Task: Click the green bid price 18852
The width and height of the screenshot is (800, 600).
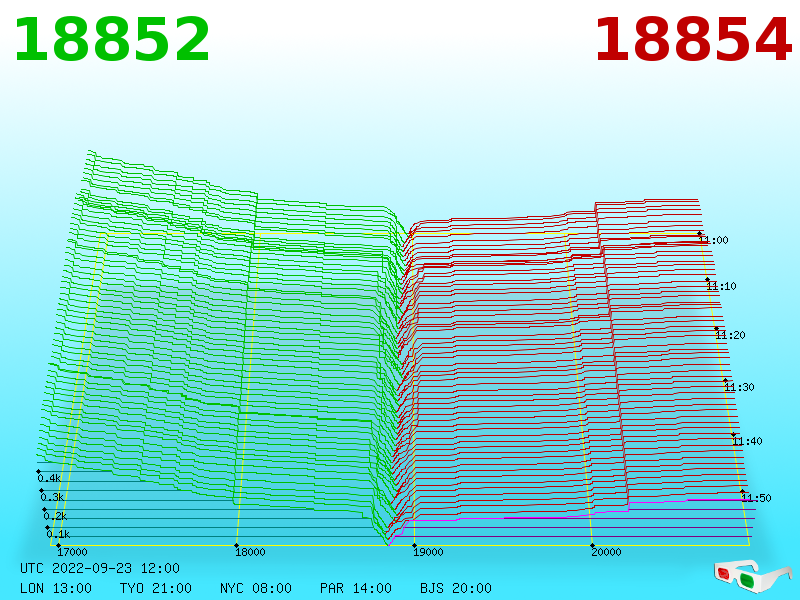Action: point(112,40)
